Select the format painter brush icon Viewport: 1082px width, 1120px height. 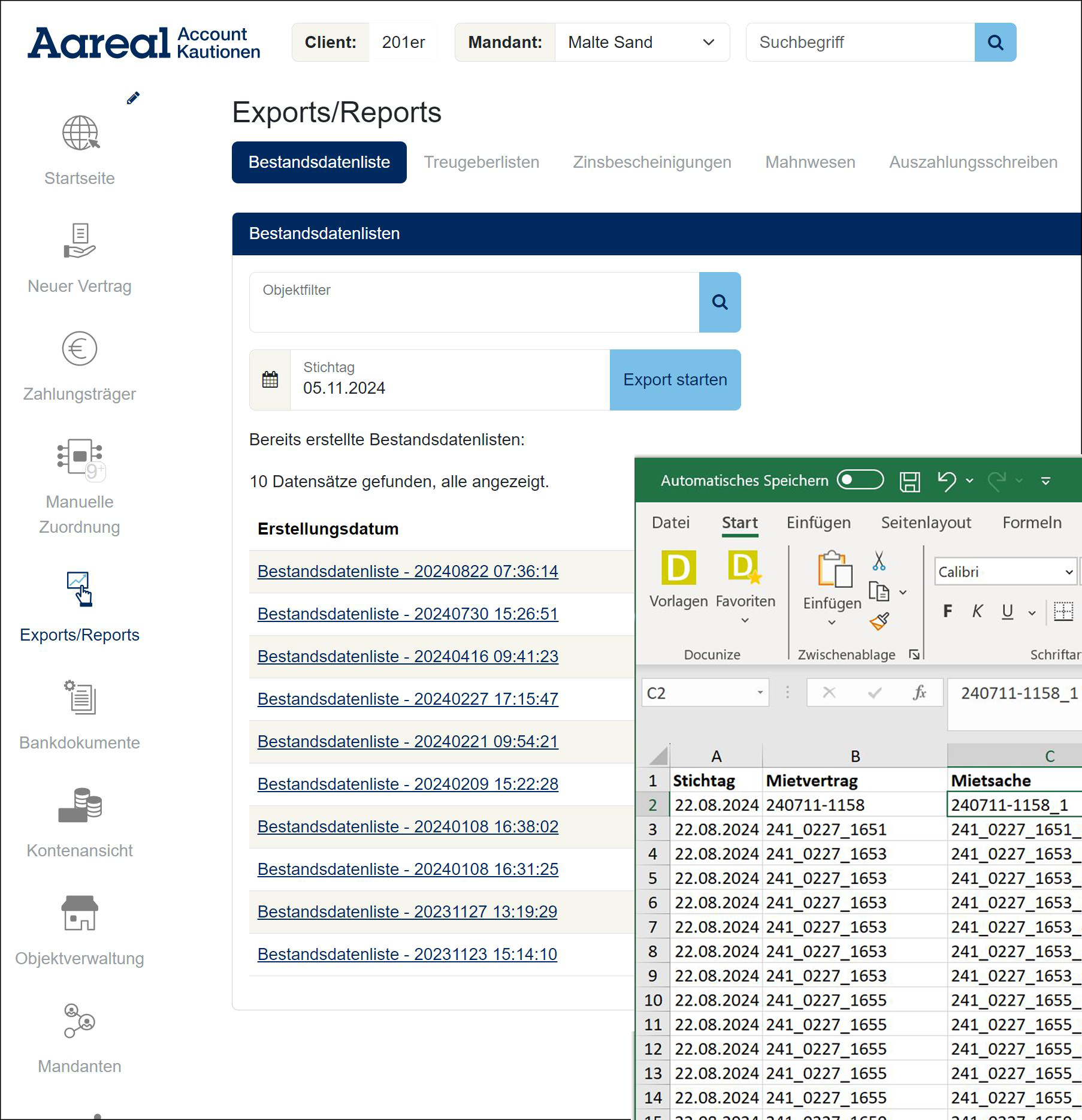click(879, 622)
